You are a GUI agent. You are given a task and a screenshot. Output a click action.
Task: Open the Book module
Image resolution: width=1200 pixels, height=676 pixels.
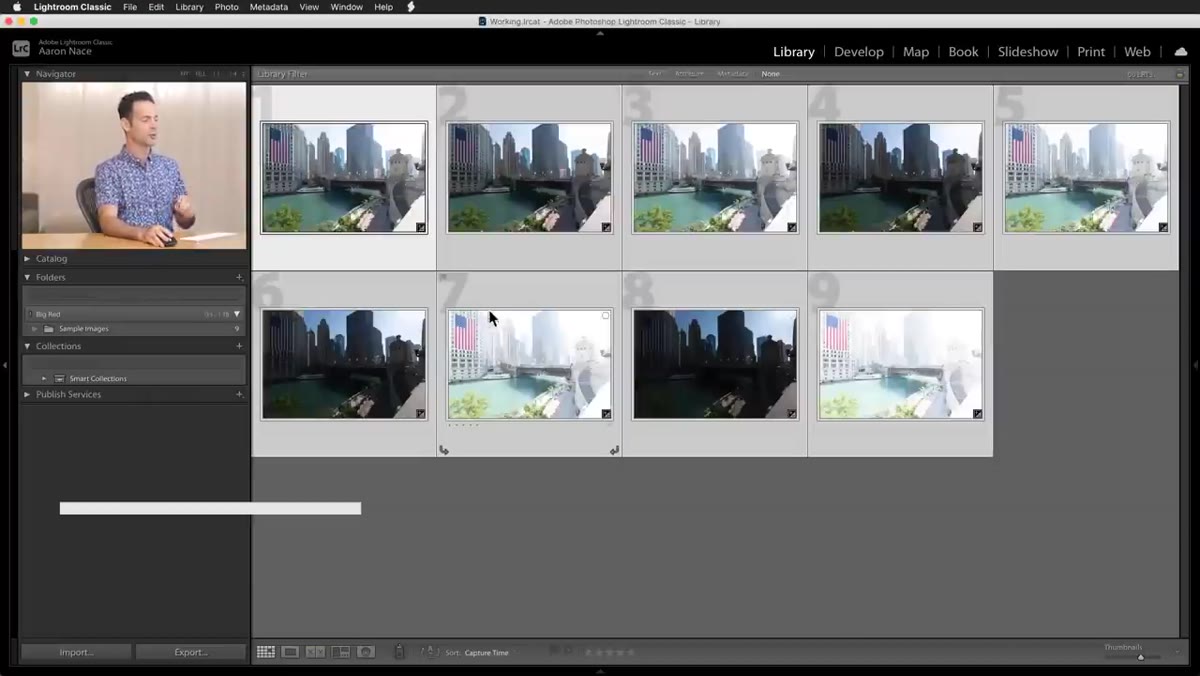(x=963, y=52)
